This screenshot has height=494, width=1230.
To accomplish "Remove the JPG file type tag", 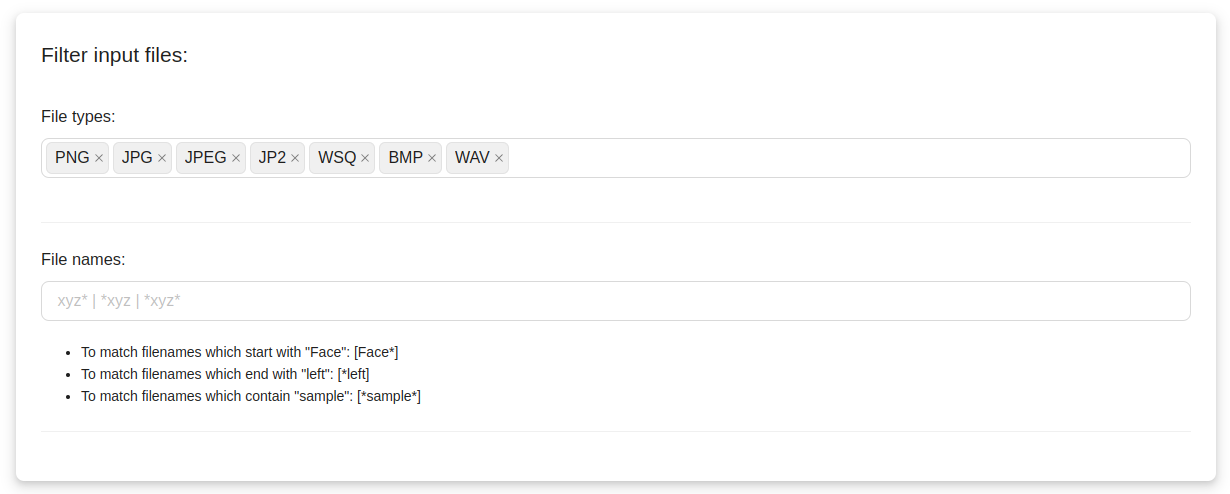I will pos(162,158).
